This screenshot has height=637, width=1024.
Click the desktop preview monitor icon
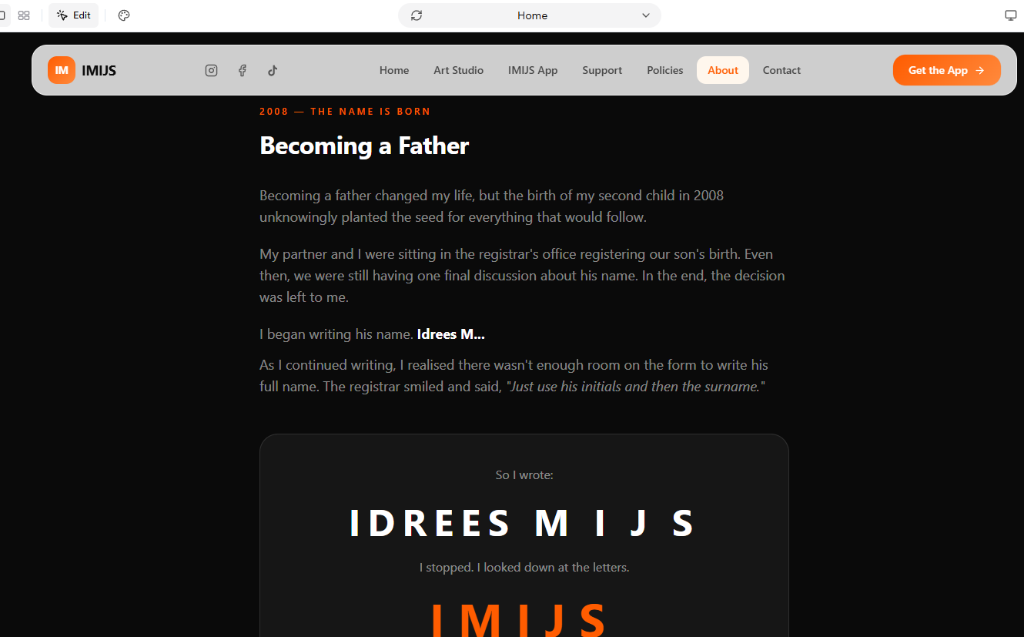click(x=1010, y=15)
